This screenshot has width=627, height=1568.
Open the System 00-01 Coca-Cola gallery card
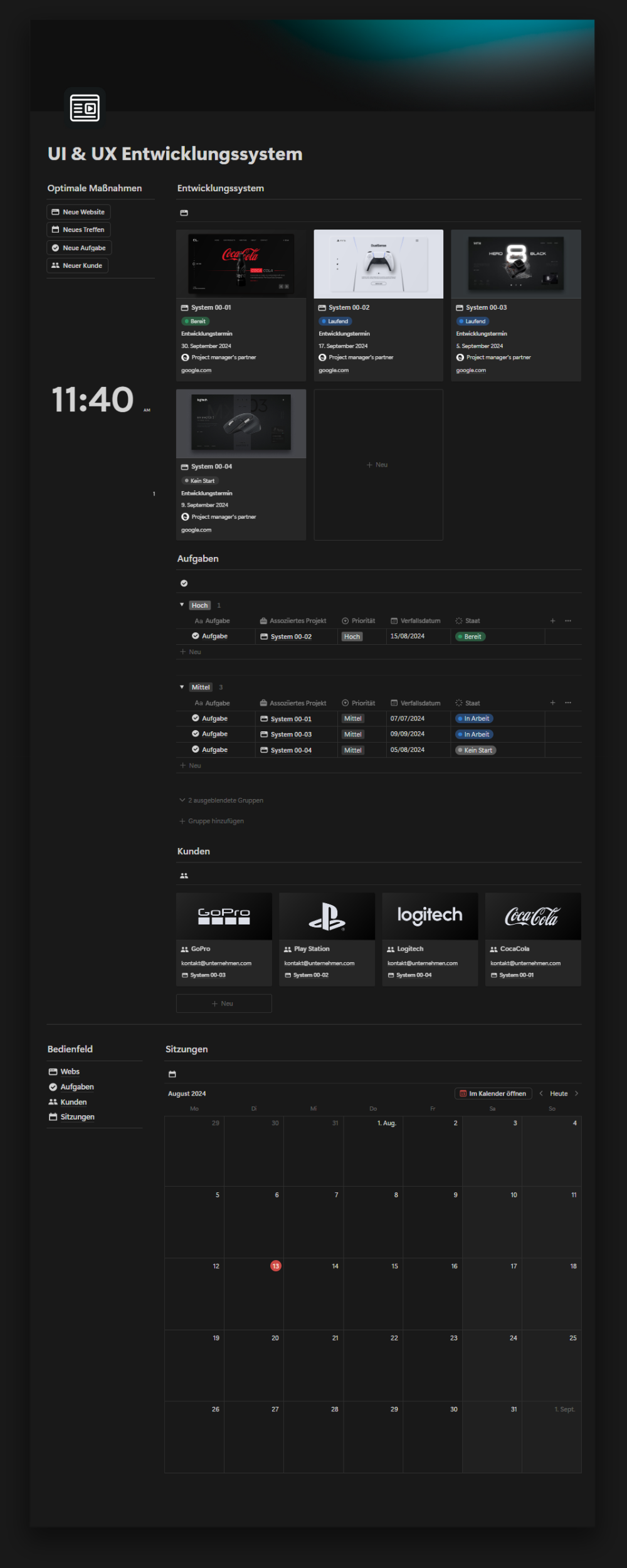241,305
